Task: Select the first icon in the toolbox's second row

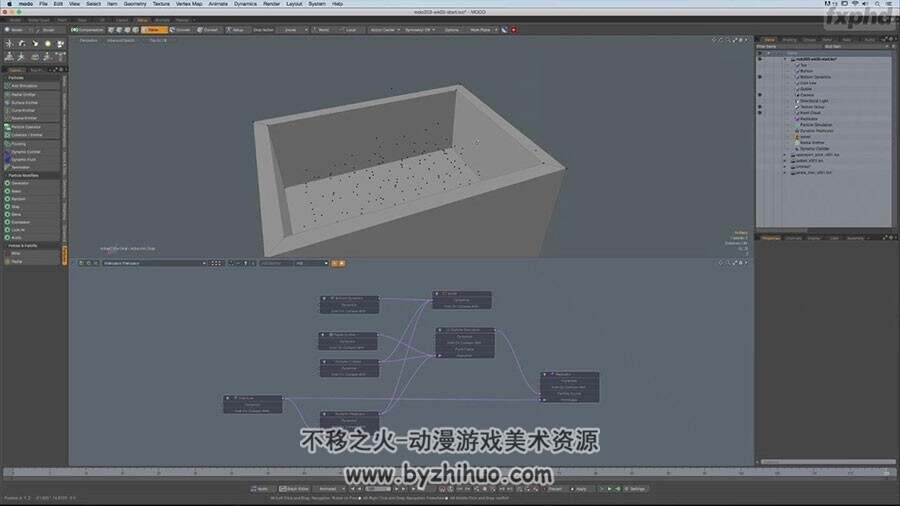Action: (x=9, y=56)
